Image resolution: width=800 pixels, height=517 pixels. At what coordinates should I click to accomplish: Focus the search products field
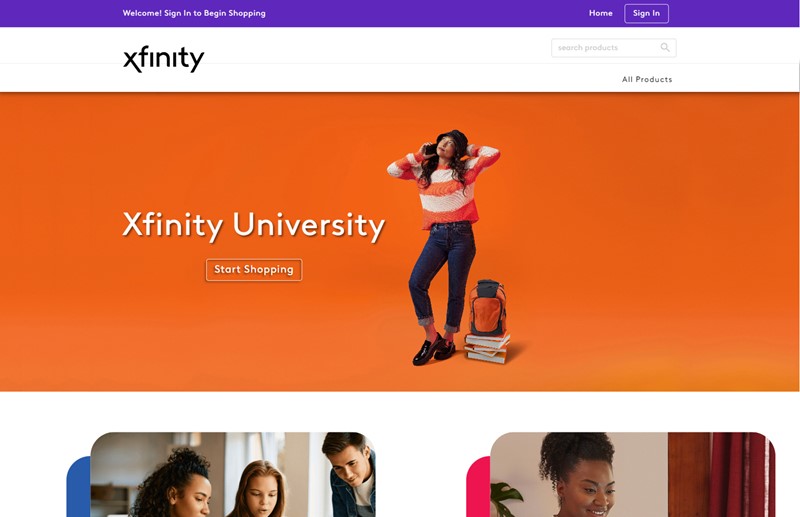tap(614, 47)
